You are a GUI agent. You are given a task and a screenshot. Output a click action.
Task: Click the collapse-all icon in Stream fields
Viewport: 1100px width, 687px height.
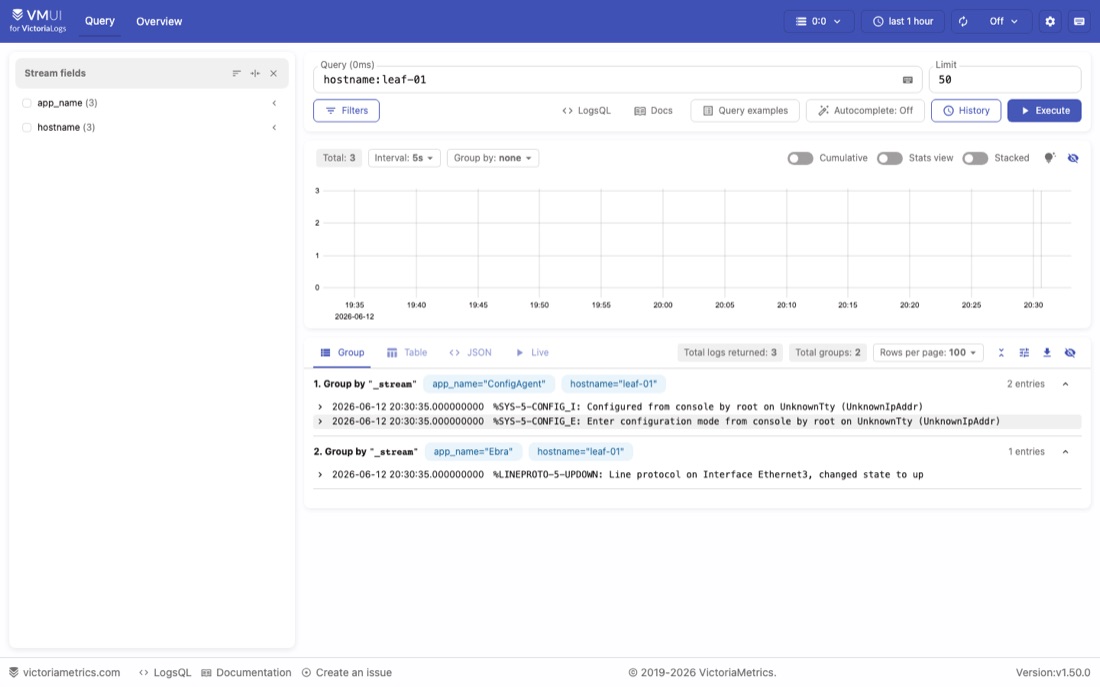tap(255, 73)
